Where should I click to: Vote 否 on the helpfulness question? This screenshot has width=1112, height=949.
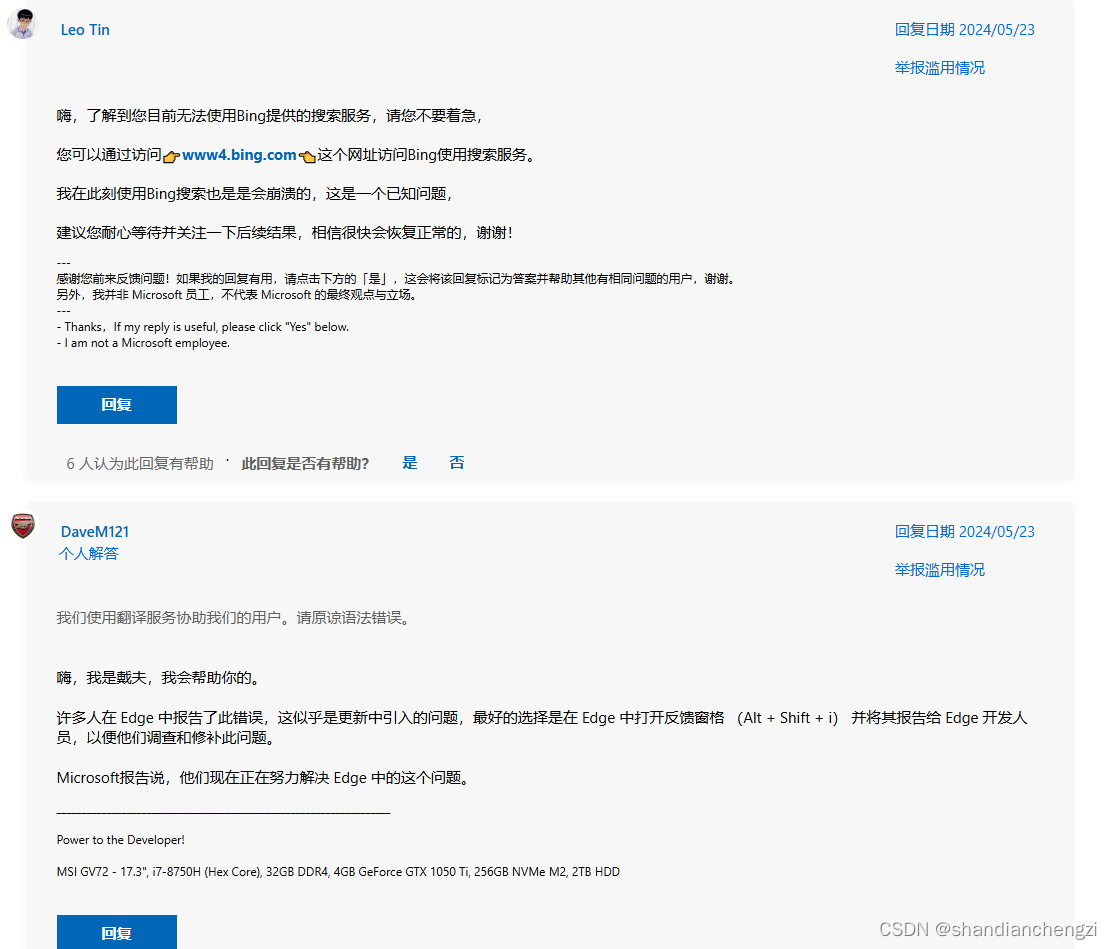pos(457,462)
